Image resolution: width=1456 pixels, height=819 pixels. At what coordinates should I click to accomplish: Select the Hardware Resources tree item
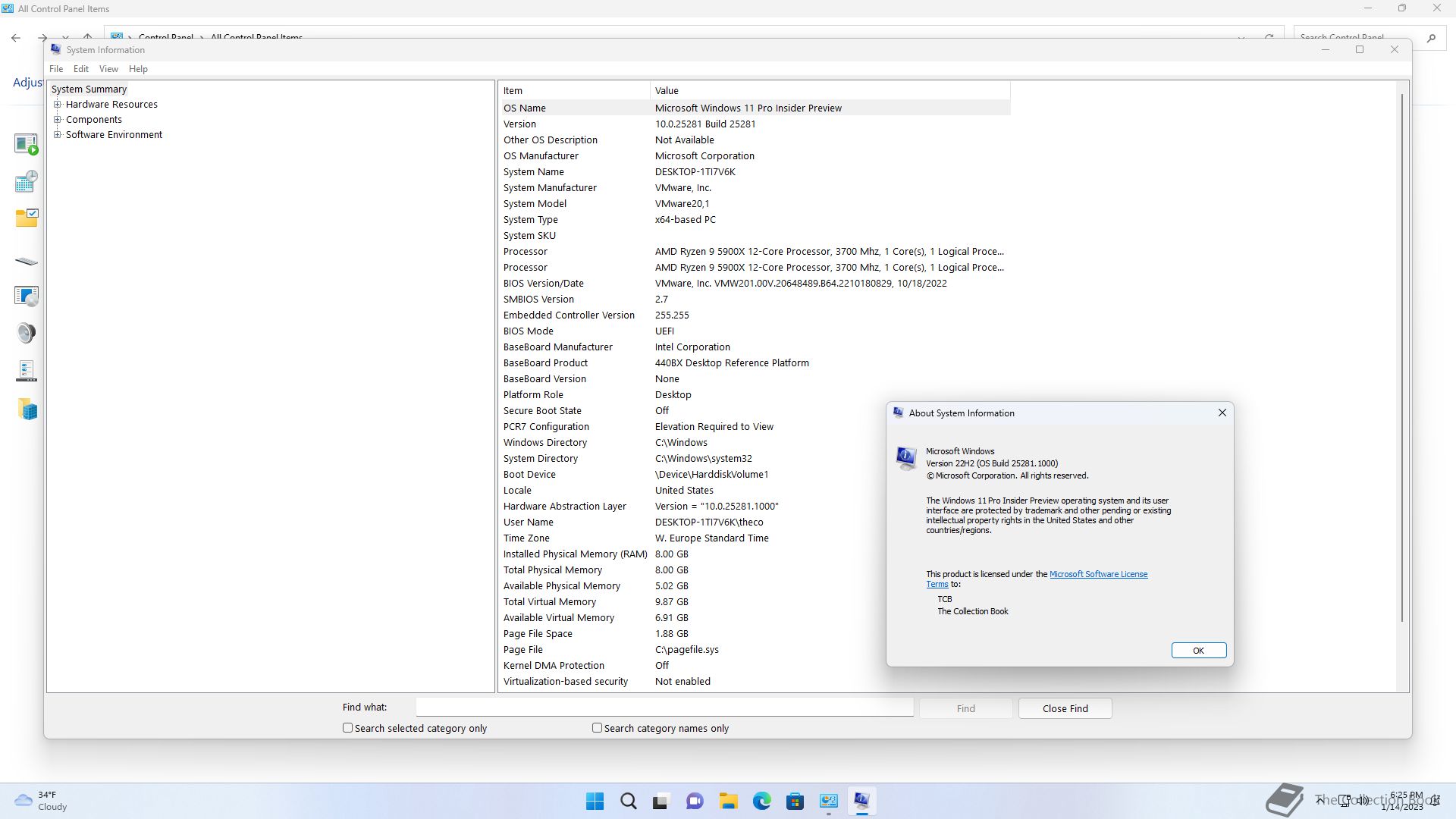point(111,105)
